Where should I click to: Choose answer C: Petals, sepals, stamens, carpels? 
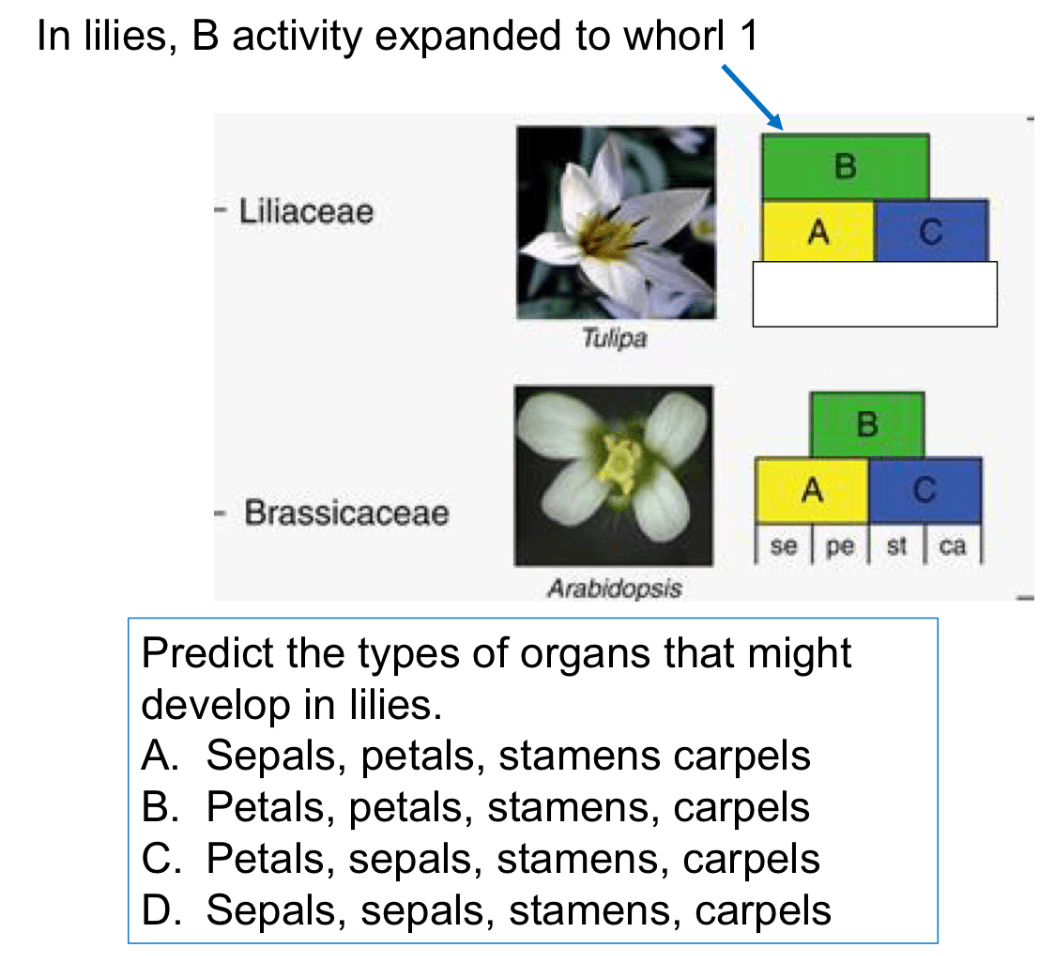coord(481,859)
